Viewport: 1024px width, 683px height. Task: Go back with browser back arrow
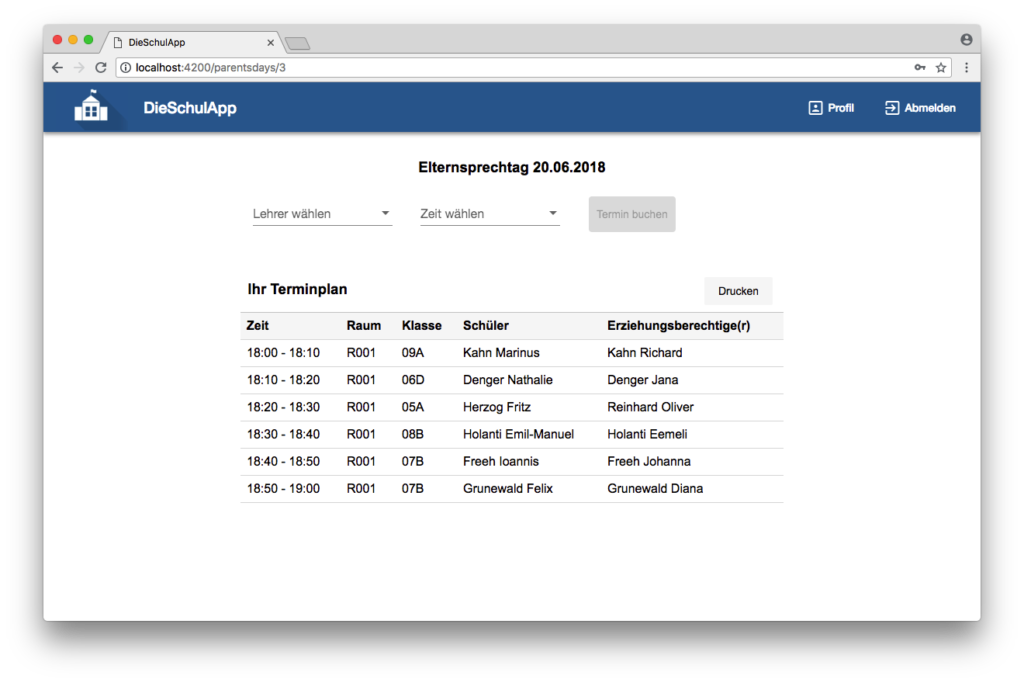tap(57, 67)
